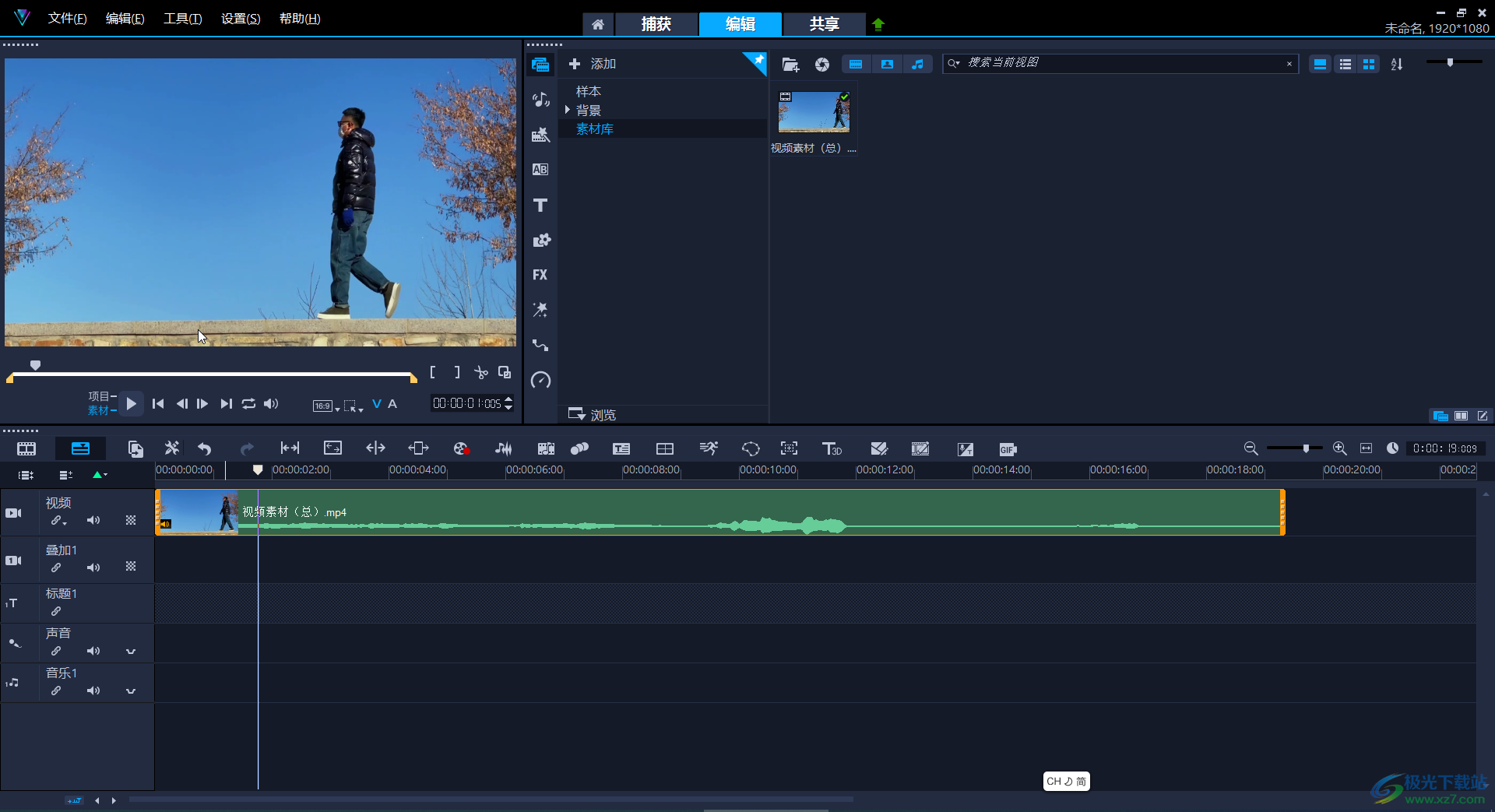Set mark-out bracket in the preview
The image size is (1495, 812).
[x=457, y=373]
